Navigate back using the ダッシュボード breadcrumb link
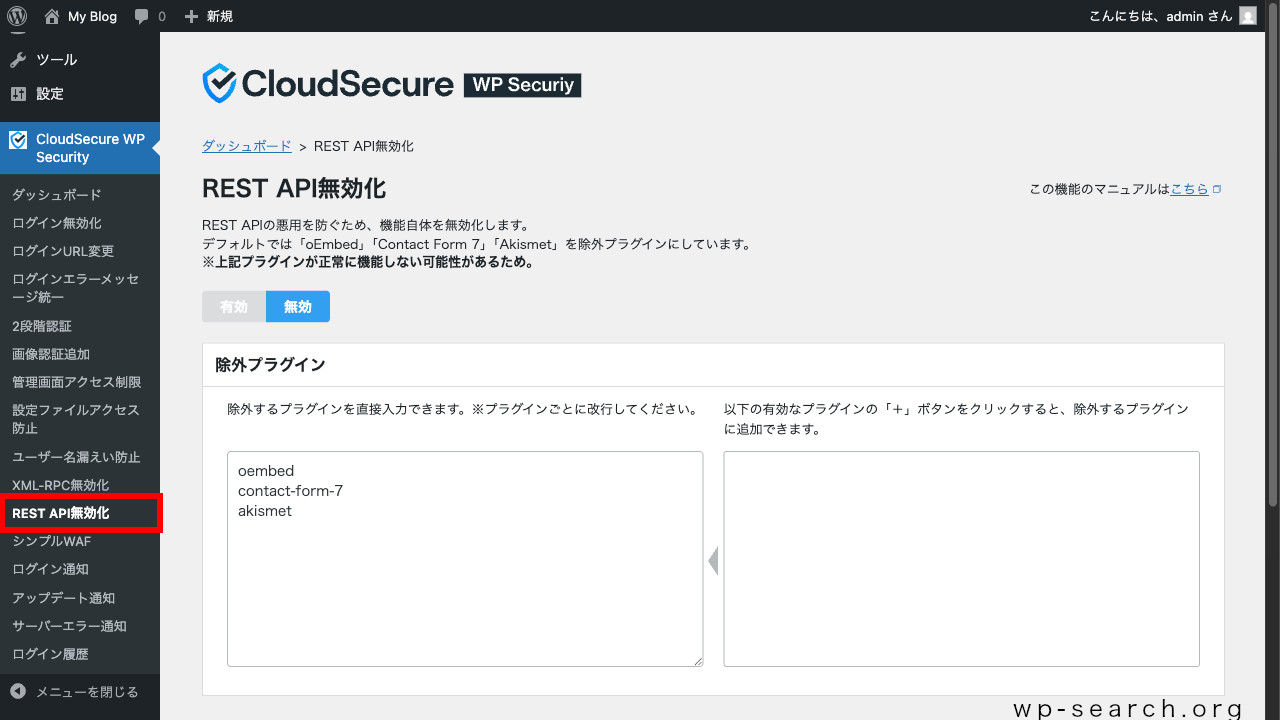This screenshot has height=720, width=1280. [x=246, y=145]
